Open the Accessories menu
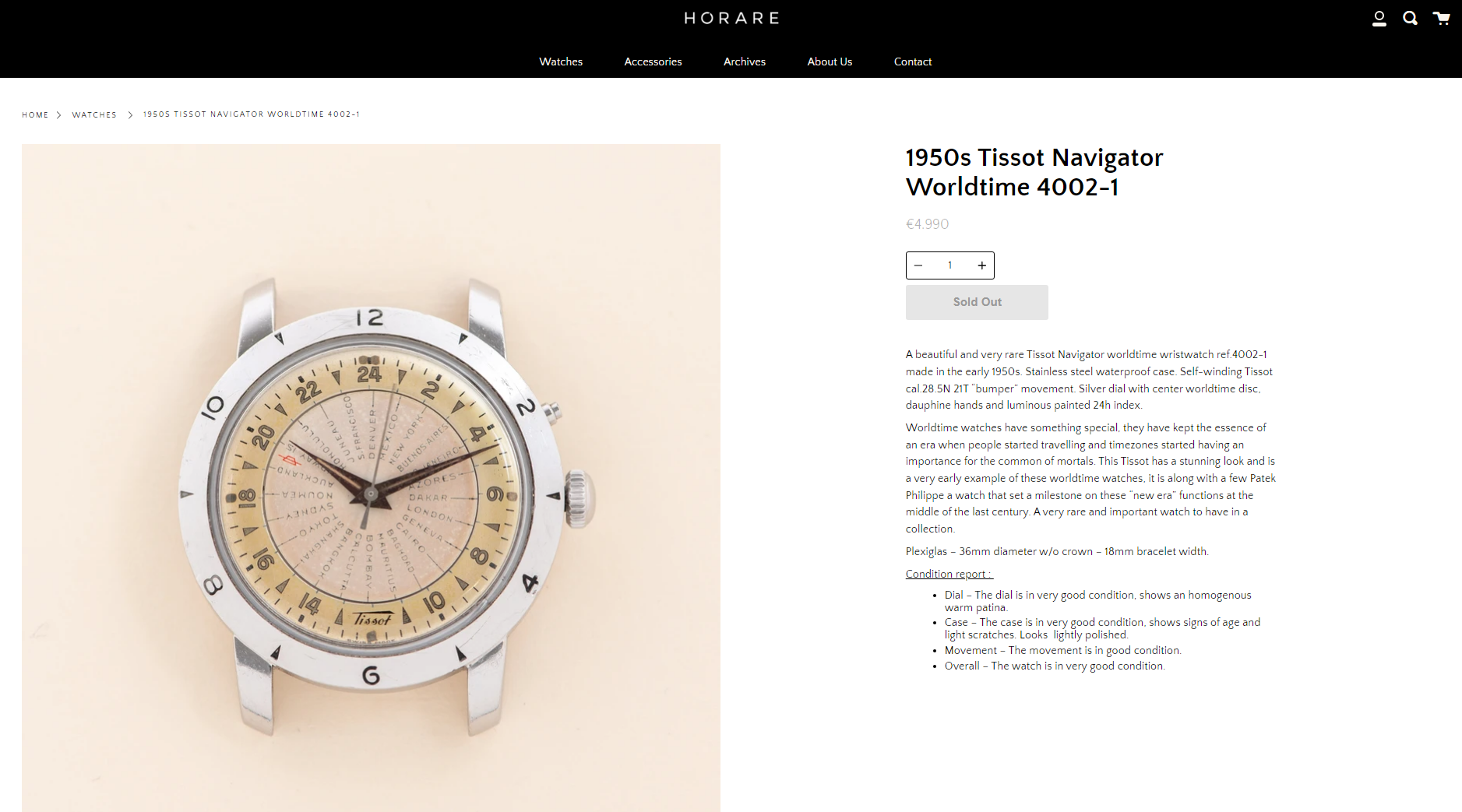The height and width of the screenshot is (812, 1462). coord(653,62)
